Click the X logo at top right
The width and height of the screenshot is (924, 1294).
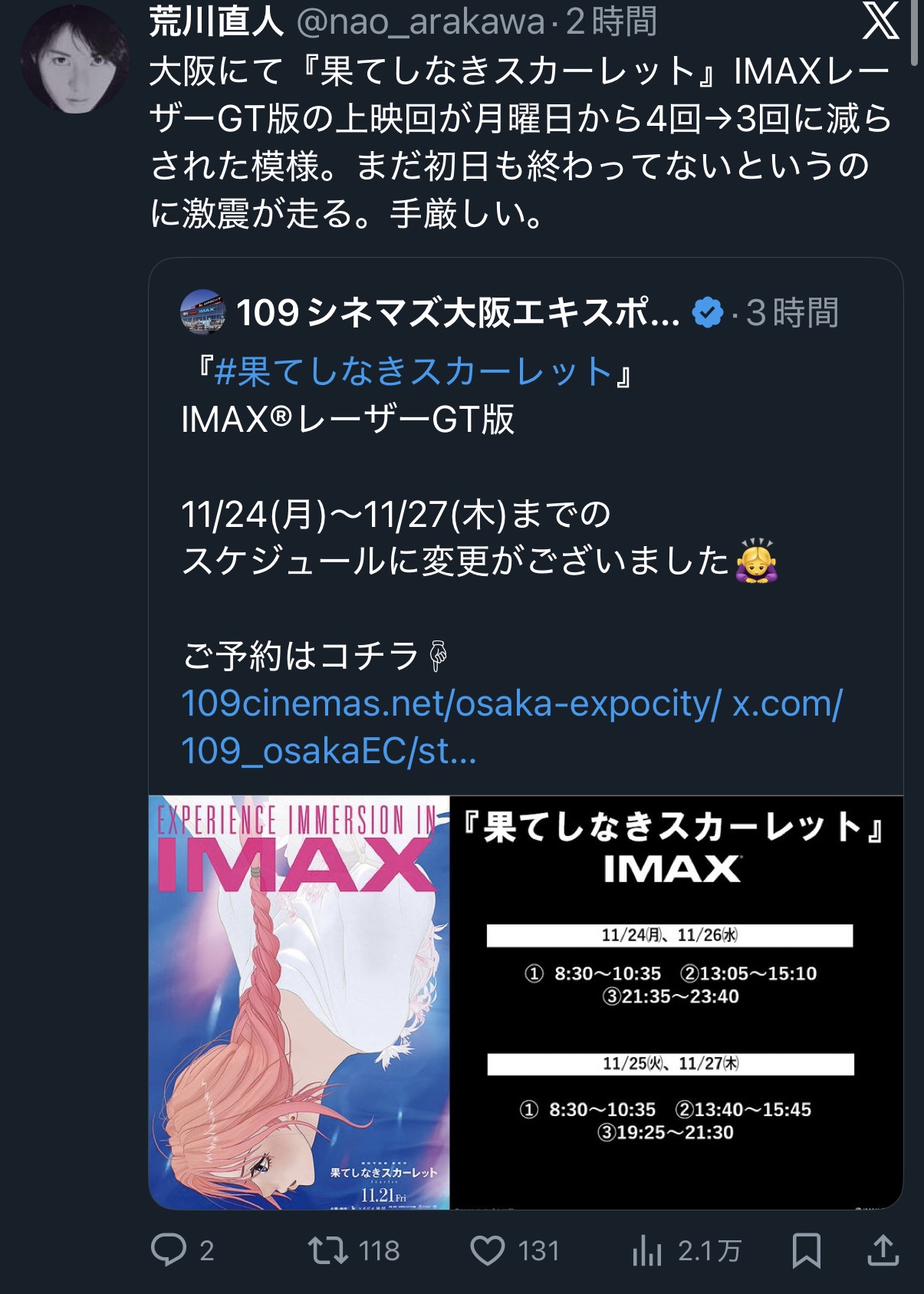tap(880, 21)
